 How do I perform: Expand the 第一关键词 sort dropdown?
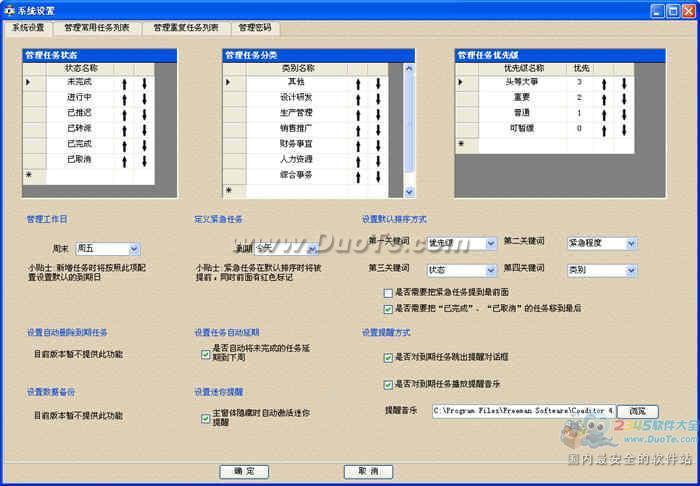[x=490, y=243]
